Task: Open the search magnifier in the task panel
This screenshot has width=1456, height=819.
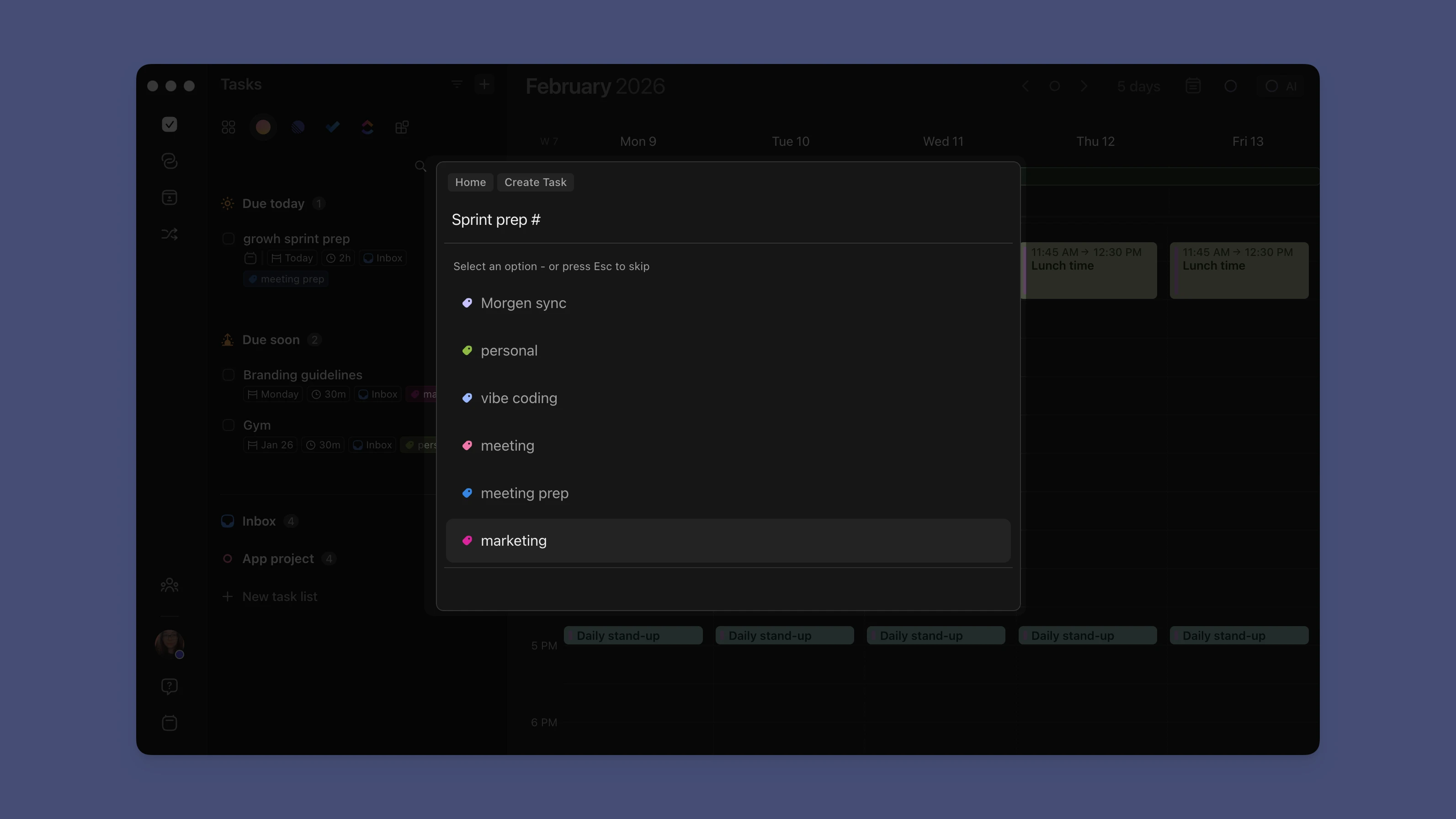Action: (420, 166)
